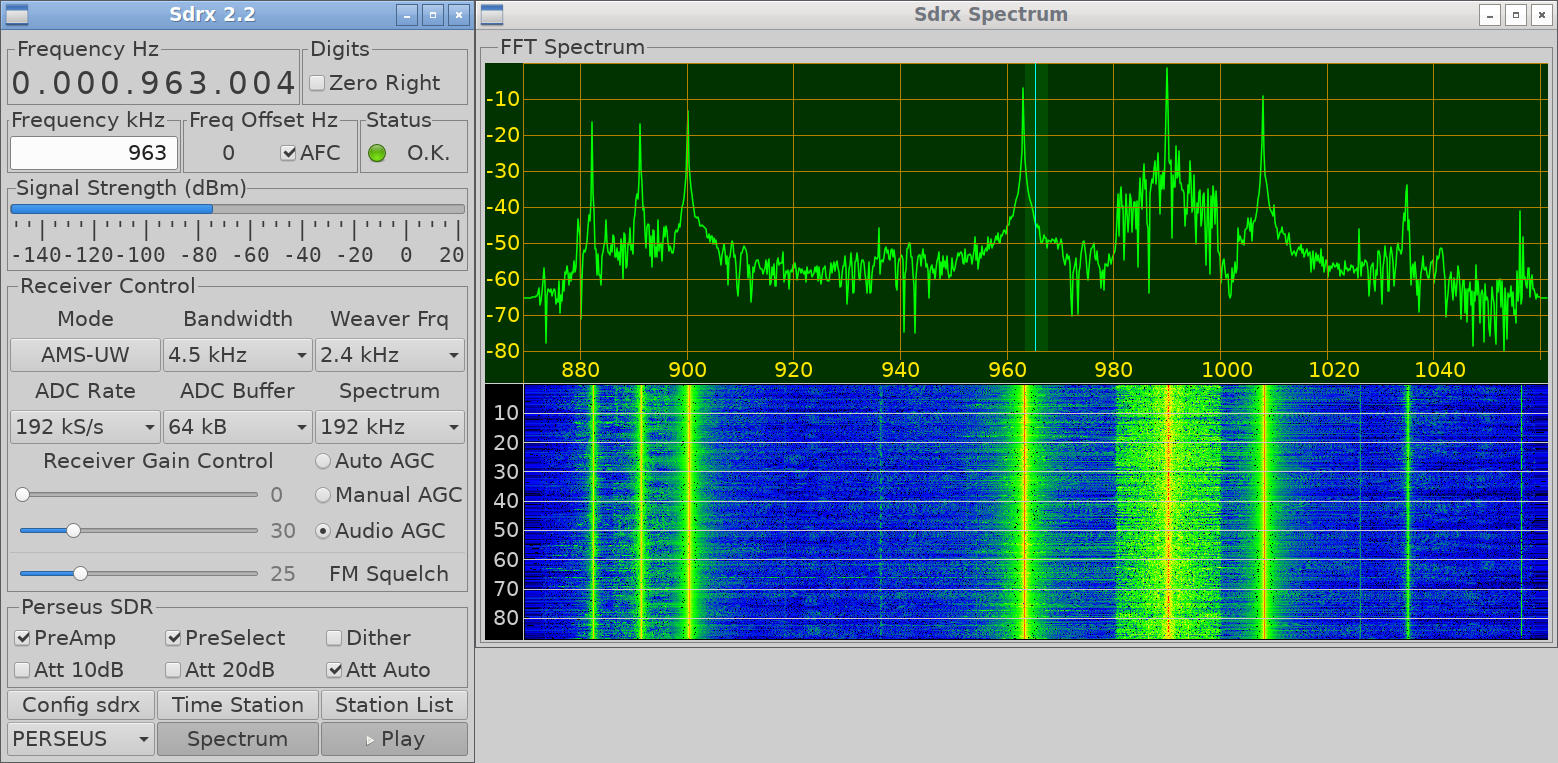1558x763 pixels.
Task: Open Config sdrx settings
Action: (81, 705)
